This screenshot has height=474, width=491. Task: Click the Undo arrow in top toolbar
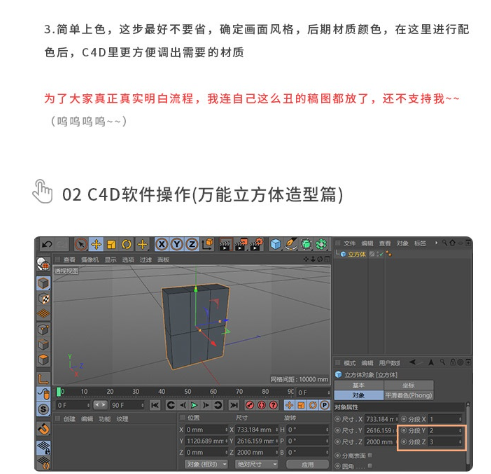point(46,245)
